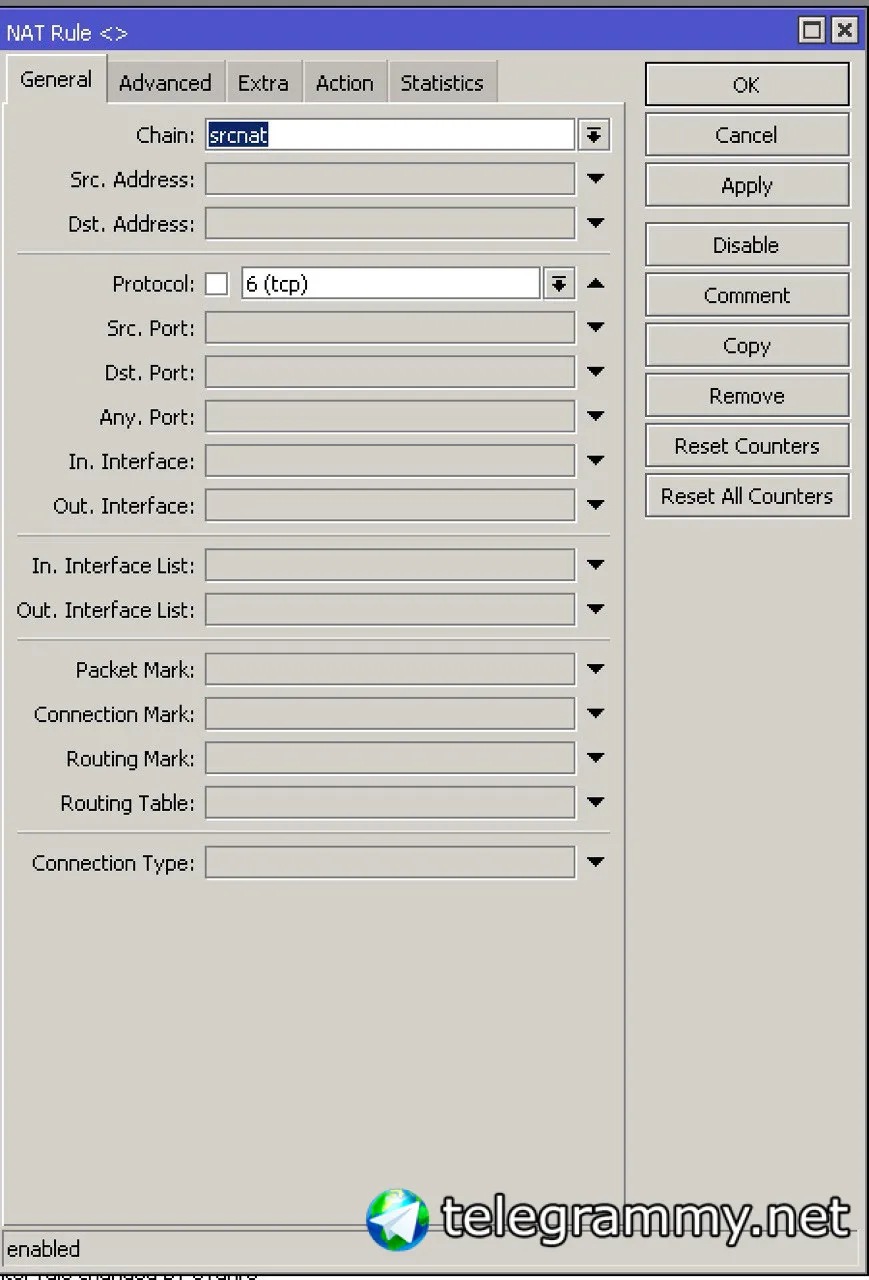Apply the NAT rule settings

pos(747,186)
